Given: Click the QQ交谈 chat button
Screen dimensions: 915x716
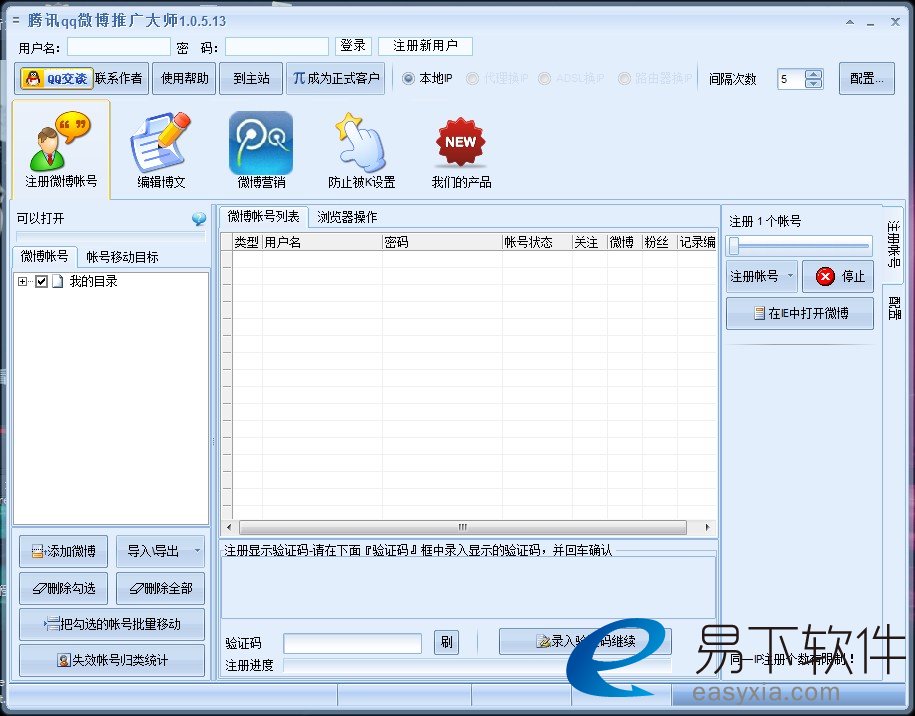Looking at the screenshot, I should click(57, 78).
